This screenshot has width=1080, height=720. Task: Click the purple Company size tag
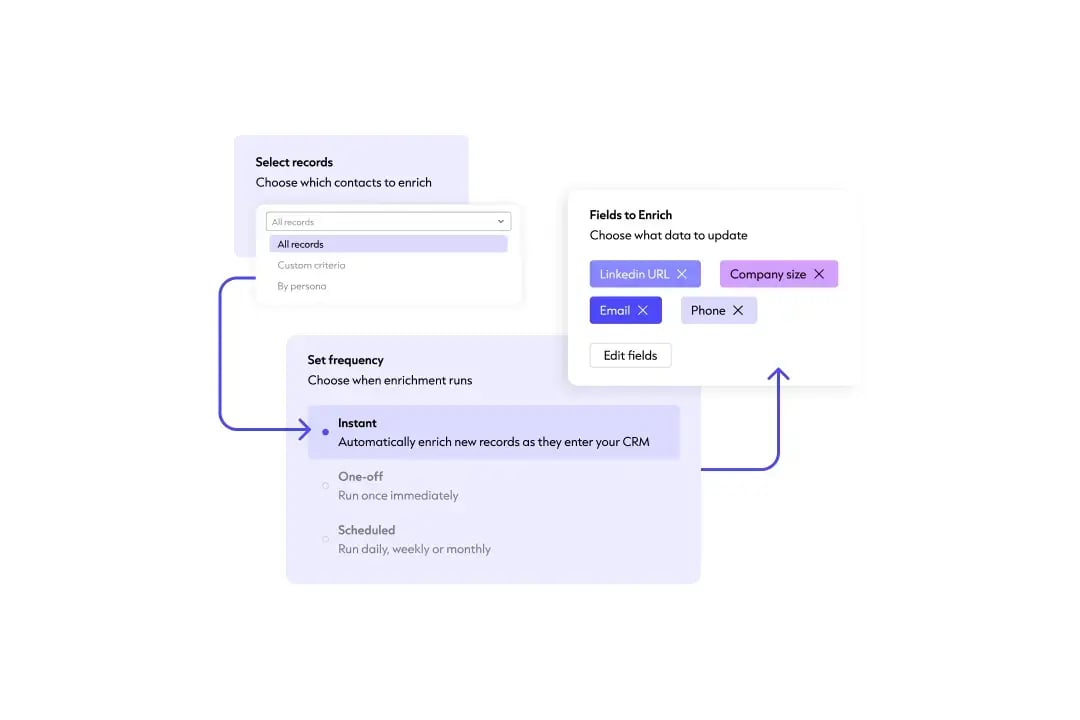pyautogui.click(x=768, y=274)
